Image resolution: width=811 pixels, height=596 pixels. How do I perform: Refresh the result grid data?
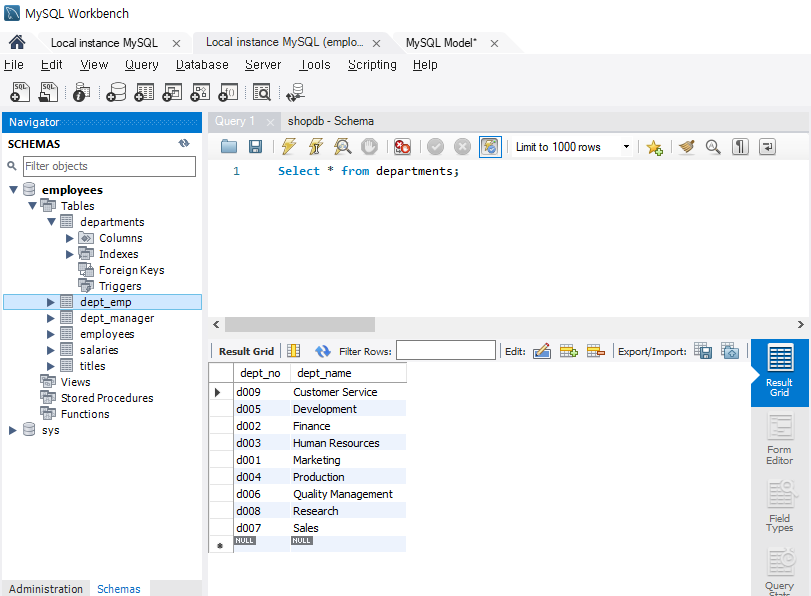pos(322,351)
